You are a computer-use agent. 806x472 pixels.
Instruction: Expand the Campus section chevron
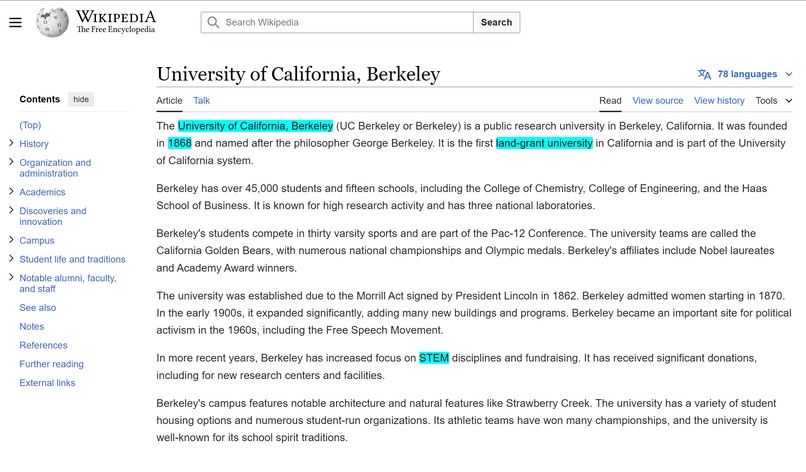coord(11,240)
